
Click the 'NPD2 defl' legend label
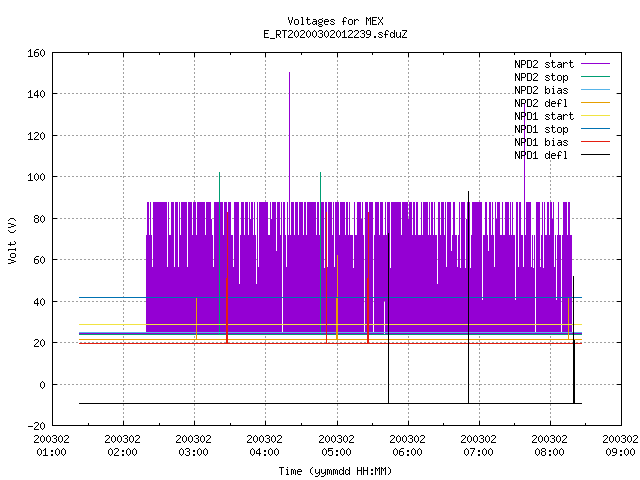pos(541,103)
